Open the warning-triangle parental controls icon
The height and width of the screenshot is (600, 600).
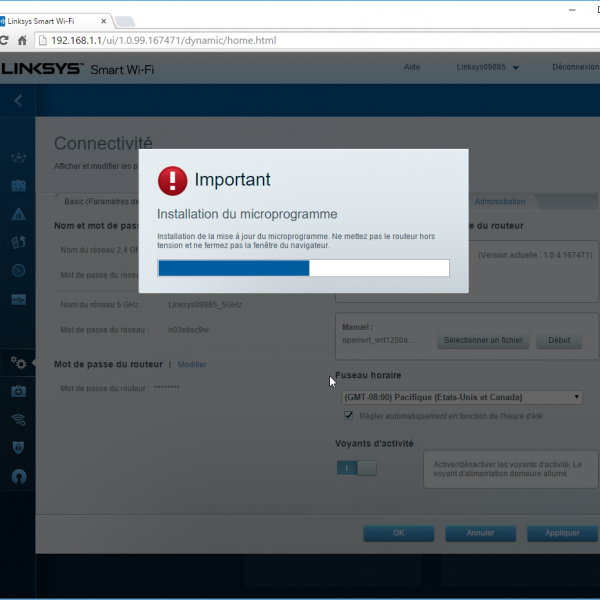[x=18, y=214]
